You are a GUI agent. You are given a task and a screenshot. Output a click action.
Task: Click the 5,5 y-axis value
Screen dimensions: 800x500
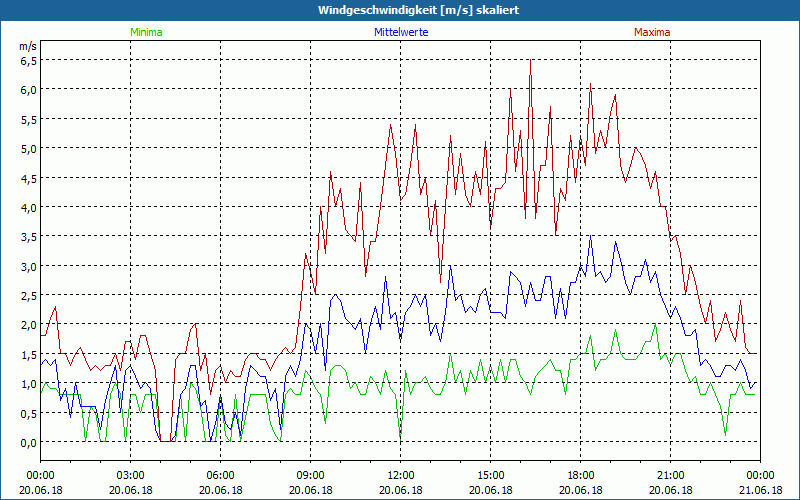29,119
